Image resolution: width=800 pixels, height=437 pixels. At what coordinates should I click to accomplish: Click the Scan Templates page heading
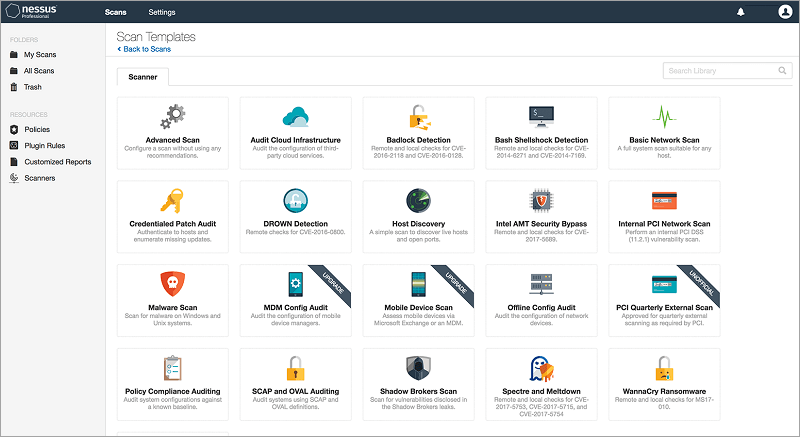coord(156,37)
